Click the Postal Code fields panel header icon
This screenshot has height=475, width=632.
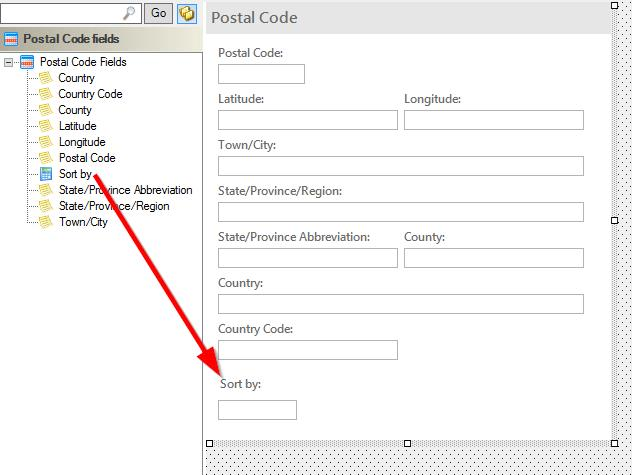point(11,40)
